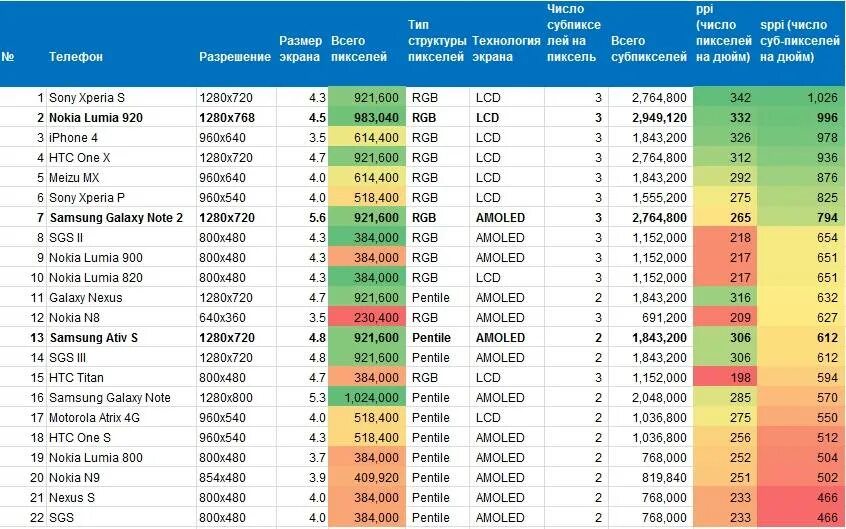Click the Samsung Galaxy Note 2 cell
The width and height of the screenshot is (846, 529).
pos(121,218)
